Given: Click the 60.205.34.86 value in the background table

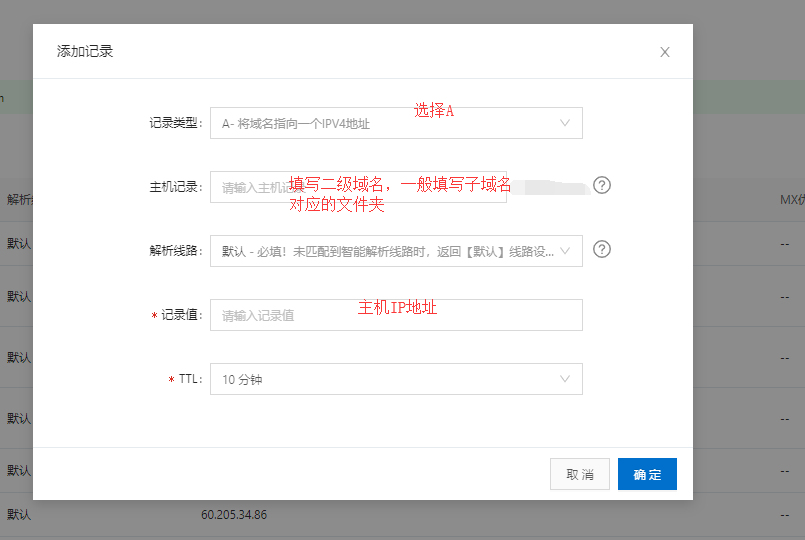Looking at the screenshot, I should click(x=234, y=515).
